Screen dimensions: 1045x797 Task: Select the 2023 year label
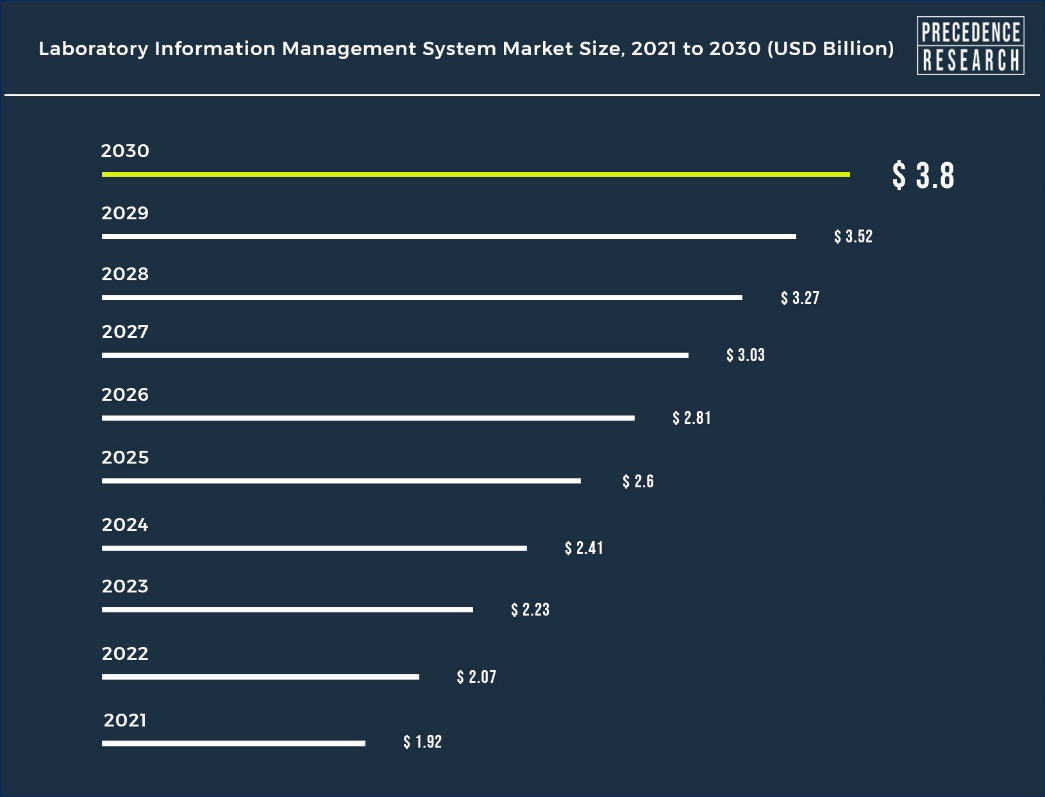[x=125, y=586]
